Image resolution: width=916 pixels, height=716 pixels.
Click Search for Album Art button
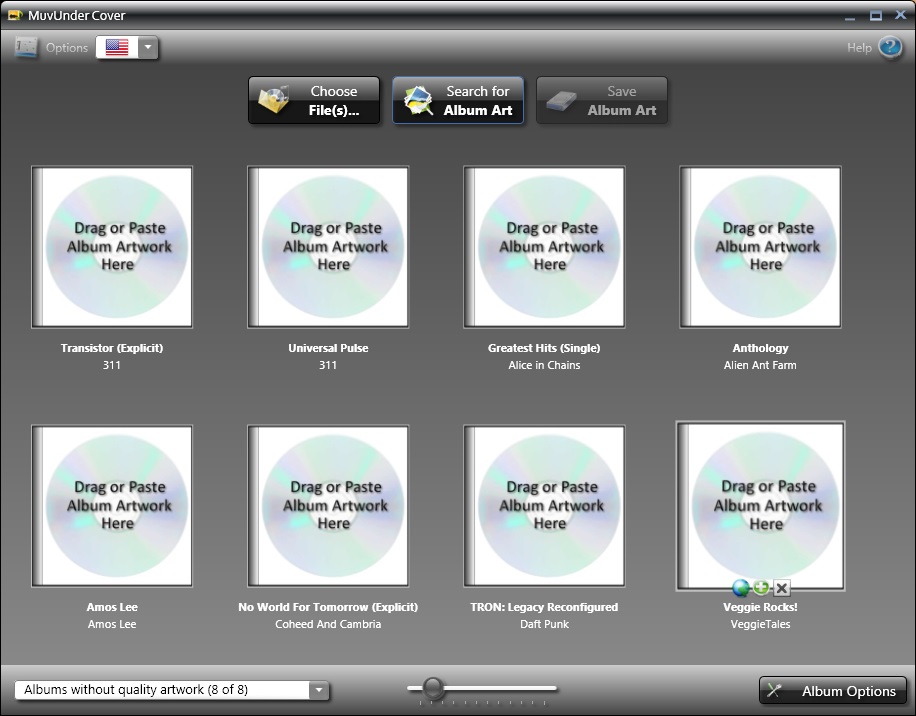(x=458, y=101)
